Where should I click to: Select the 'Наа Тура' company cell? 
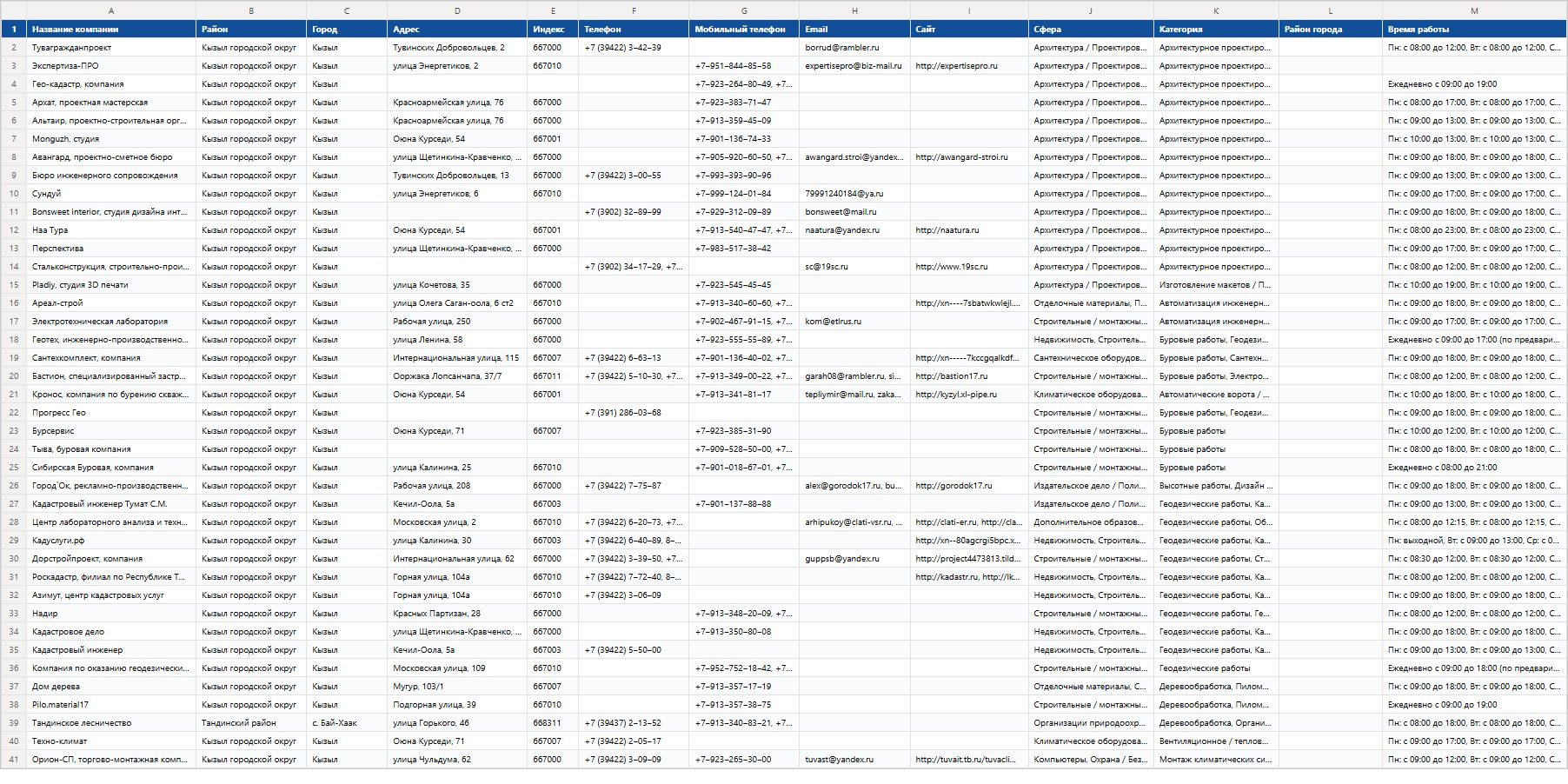111,230
